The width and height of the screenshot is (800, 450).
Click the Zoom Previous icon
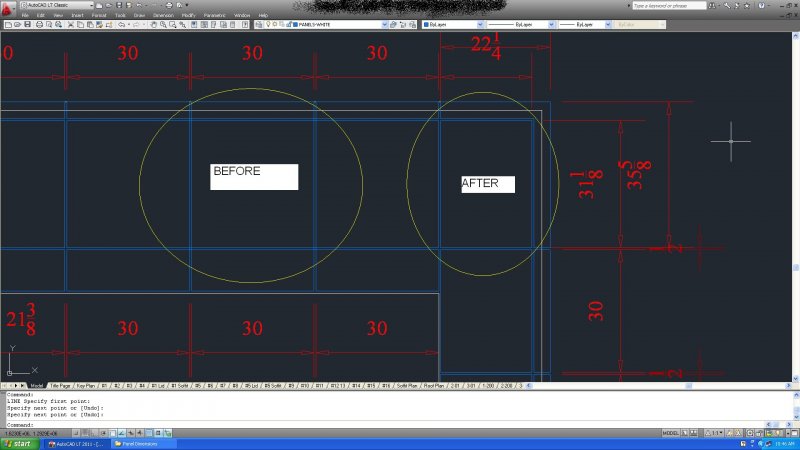click(182, 24)
